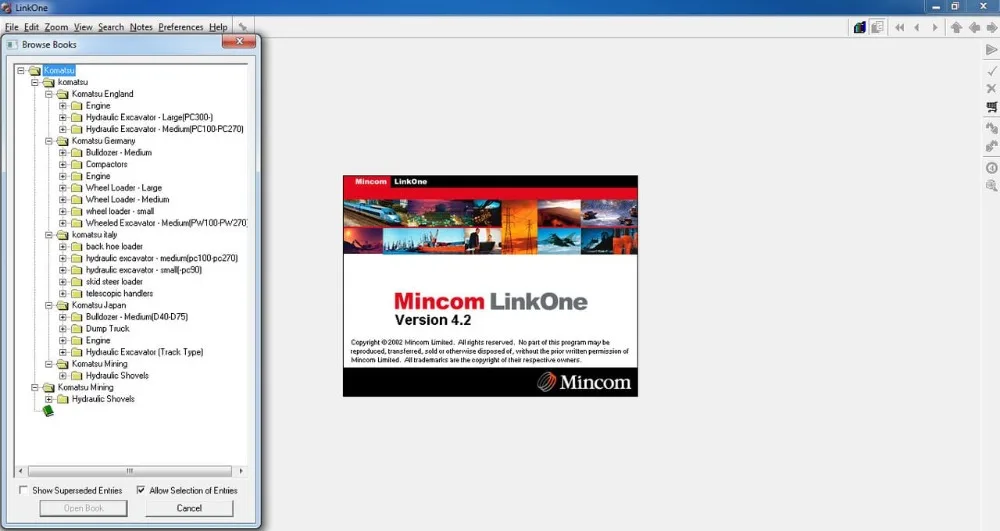This screenshot has width=1000, height=531.
Task: Click the folder icon beside skid steer loader
Action: pyautogui.click(x=77, y=282)
